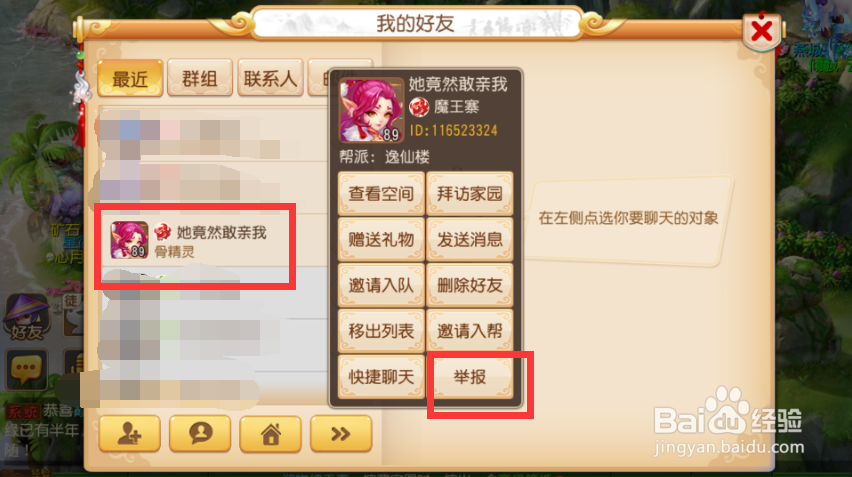Click the home icon button
Screen dimensions: 852x477
(271, 434)
